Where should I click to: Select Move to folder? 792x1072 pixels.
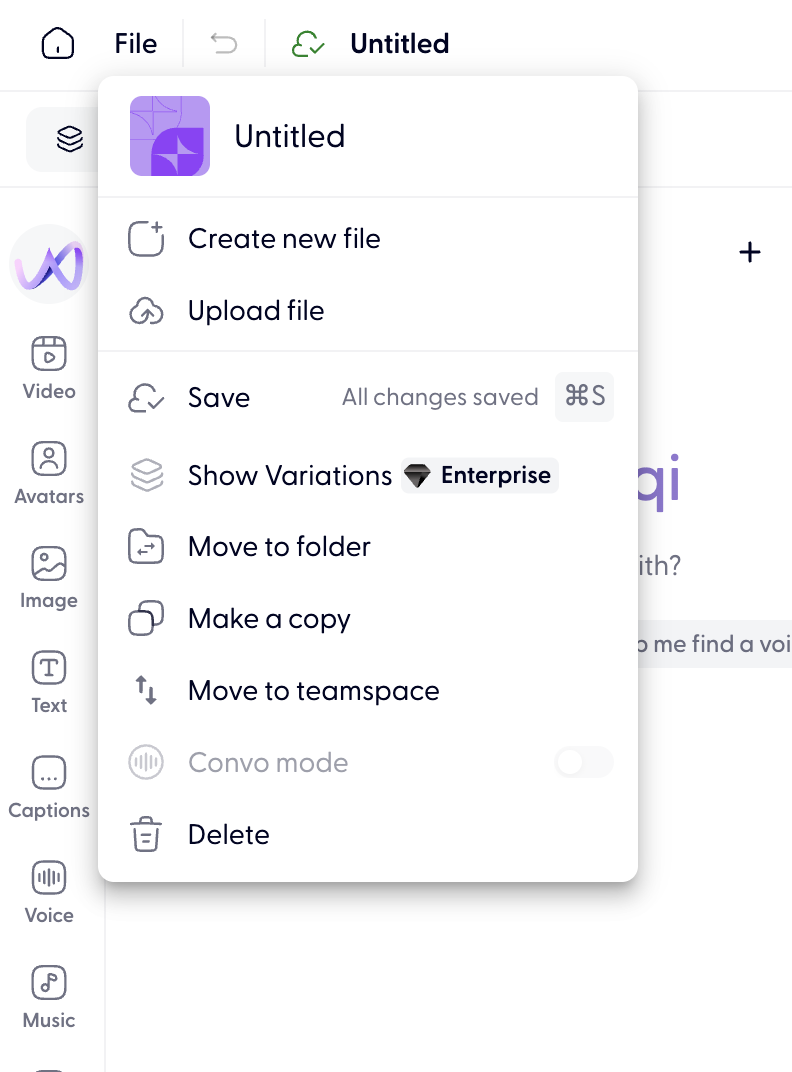click(368, 547)
